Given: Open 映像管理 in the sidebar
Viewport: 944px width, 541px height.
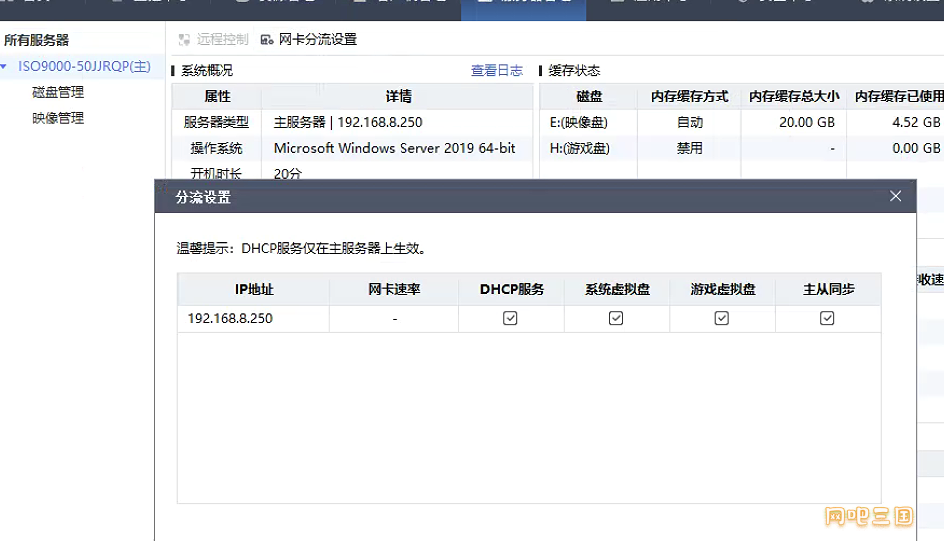Looking at the screenshot, I should 58,118.
